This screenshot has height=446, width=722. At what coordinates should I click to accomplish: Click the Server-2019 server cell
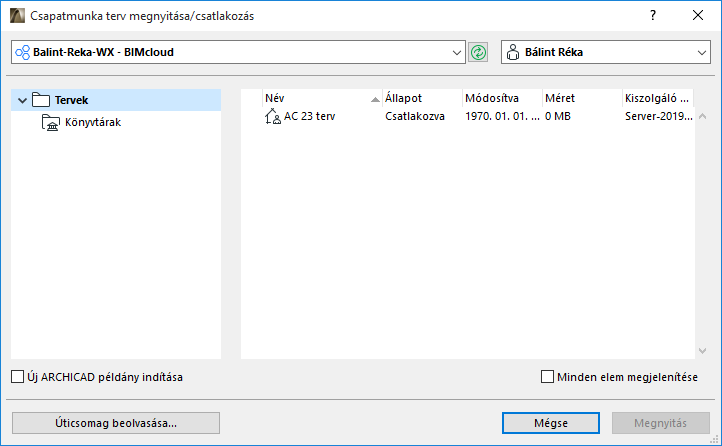[658, 116]
